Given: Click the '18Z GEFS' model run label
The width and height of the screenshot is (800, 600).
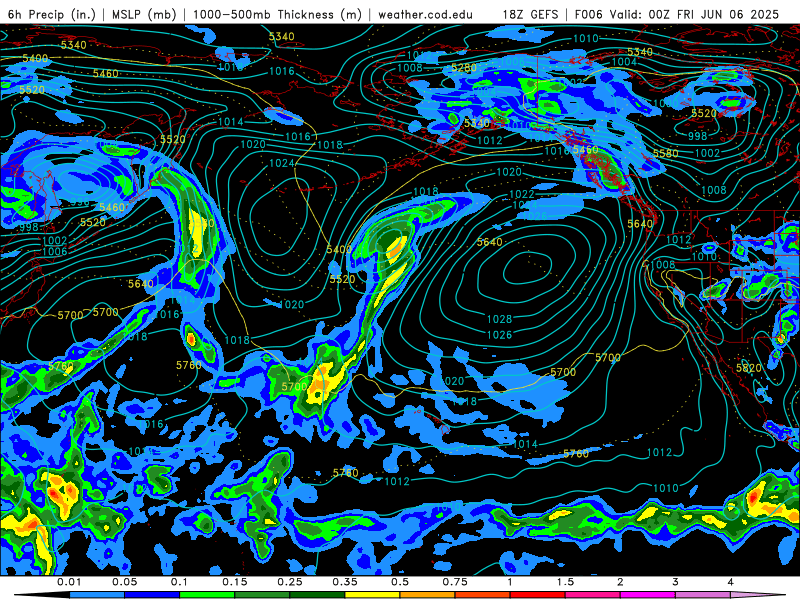Looking at the screenshot, I should coord(531,14).
